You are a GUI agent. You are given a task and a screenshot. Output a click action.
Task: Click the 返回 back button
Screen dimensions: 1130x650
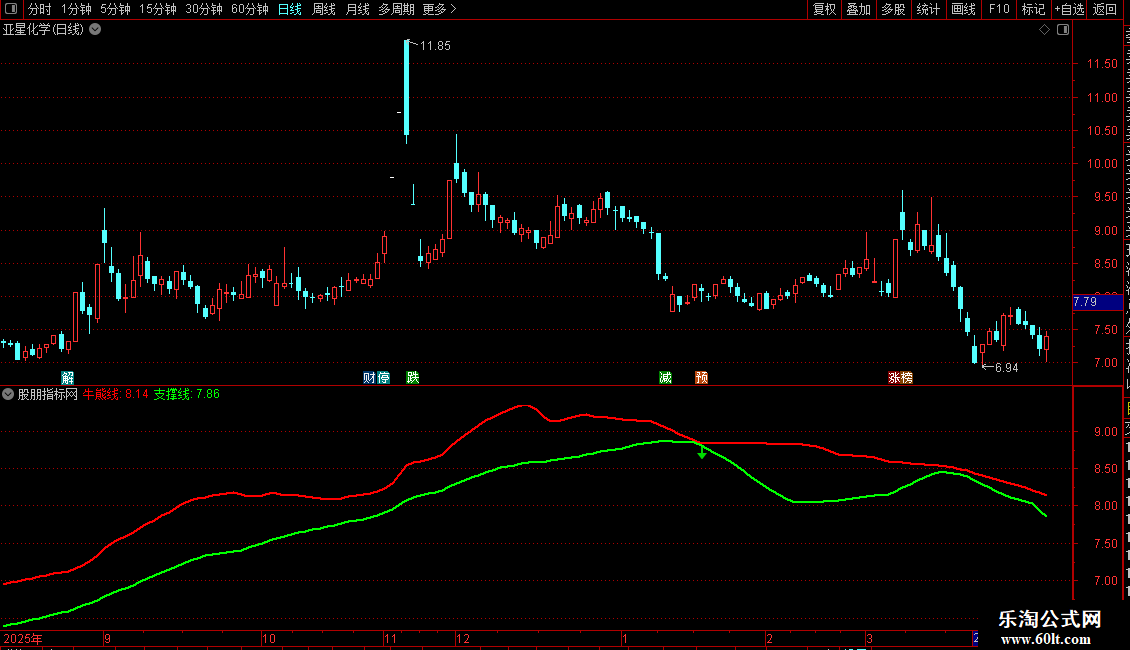pos(1104,9)
